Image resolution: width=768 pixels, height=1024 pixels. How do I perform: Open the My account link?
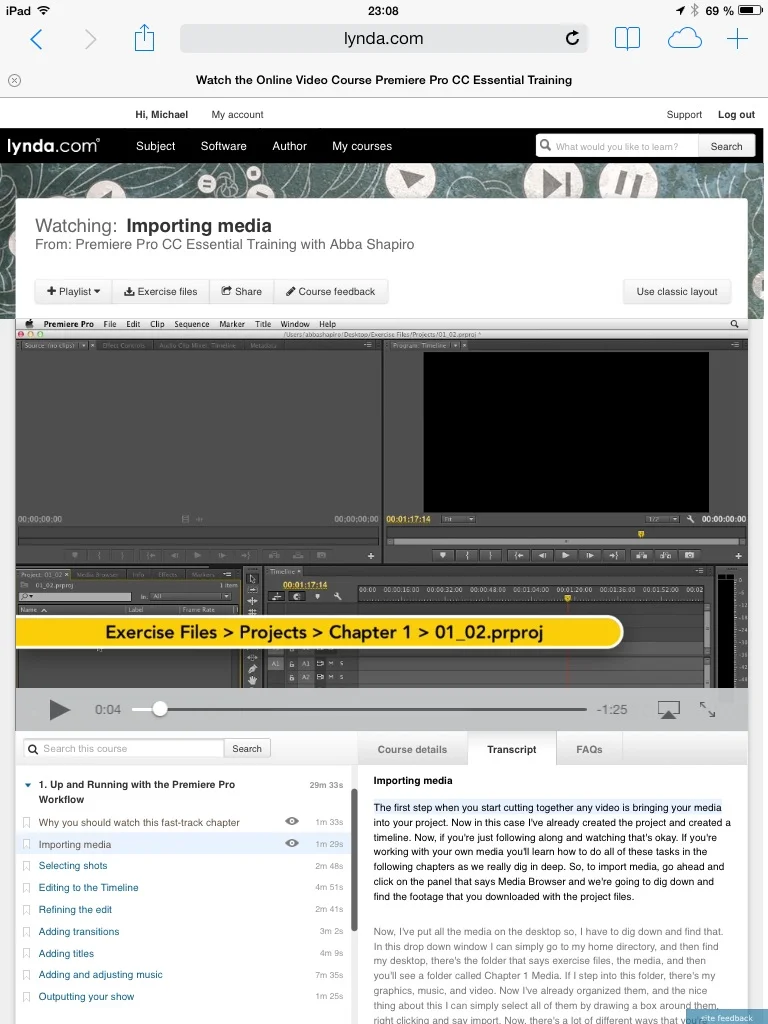(237, 114)
